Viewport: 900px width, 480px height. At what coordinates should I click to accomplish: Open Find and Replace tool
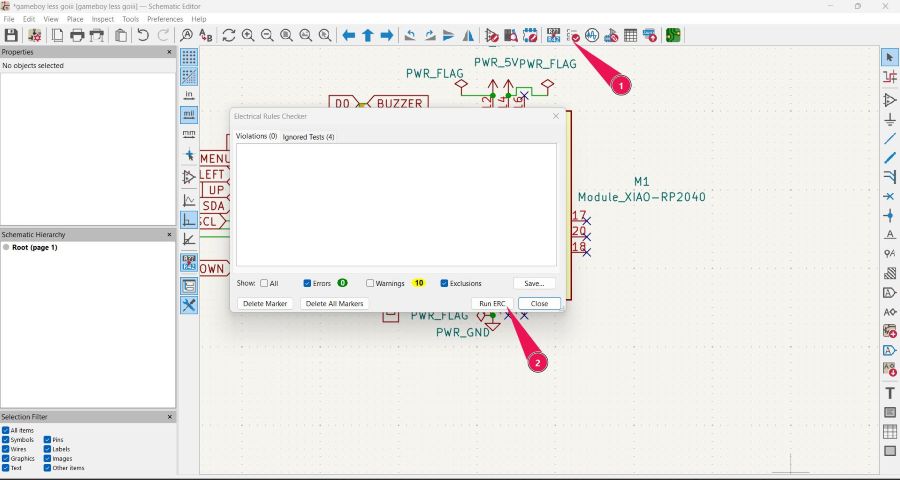[205, 35]
